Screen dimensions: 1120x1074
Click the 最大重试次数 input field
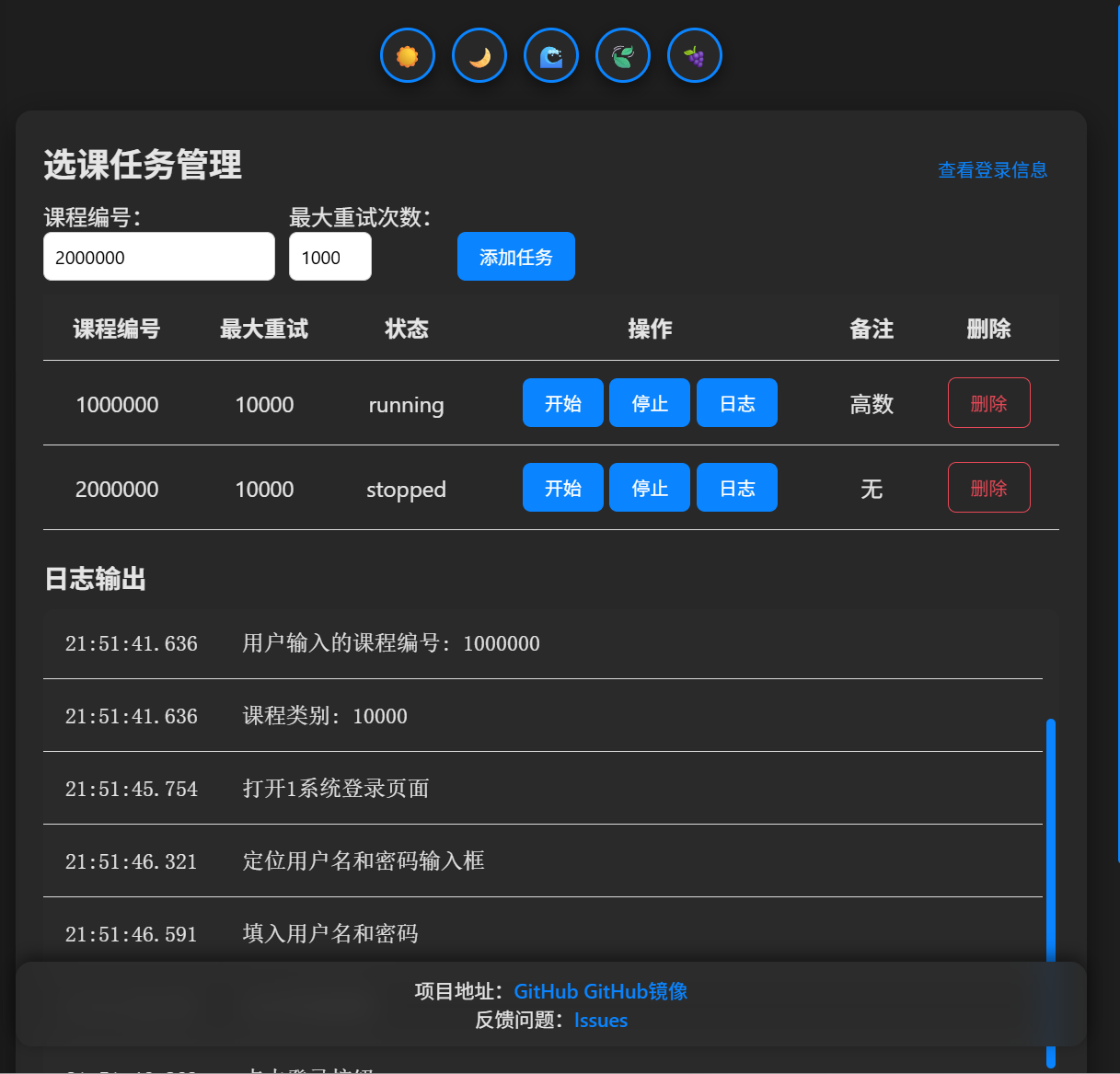330,257
